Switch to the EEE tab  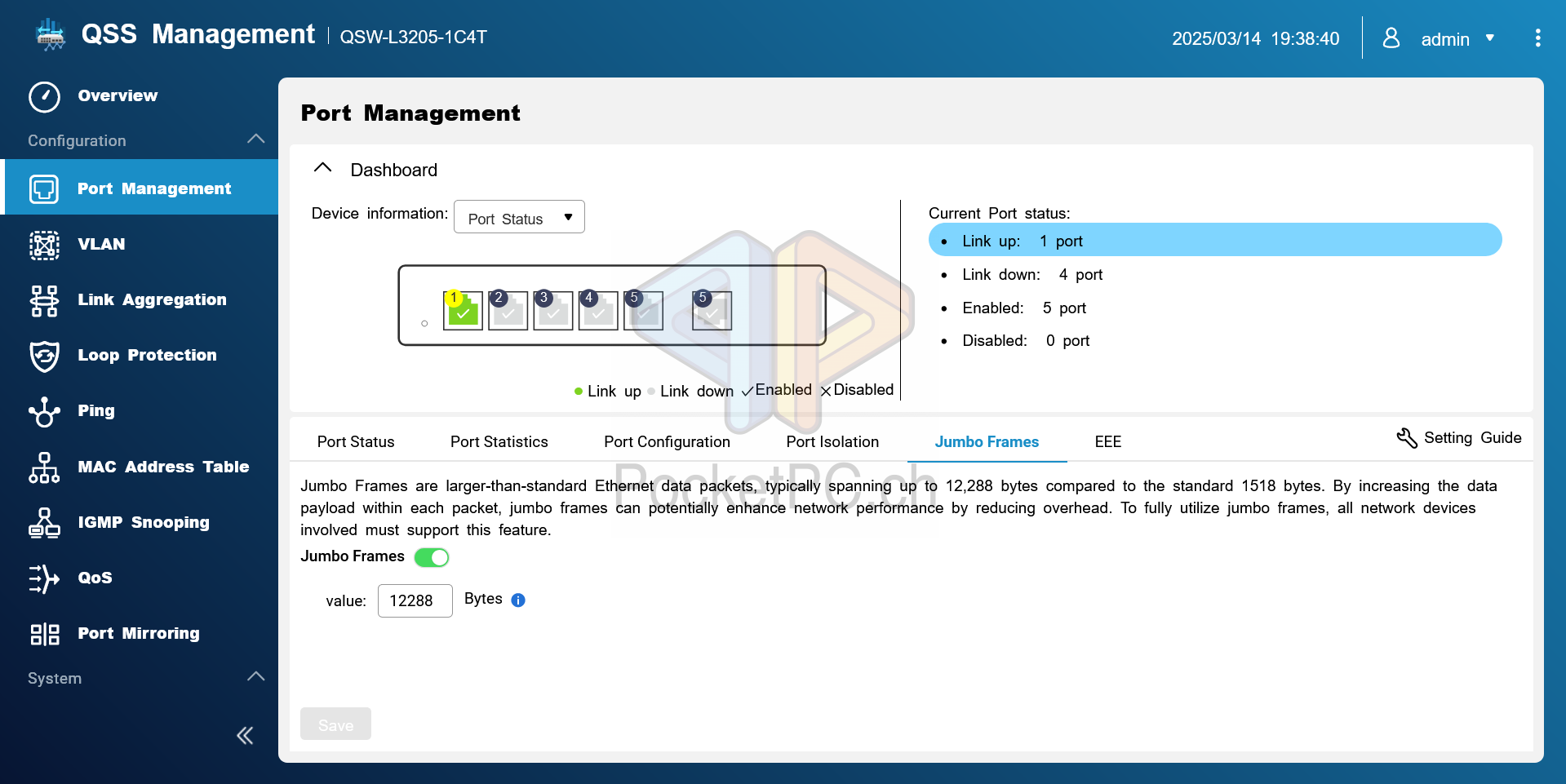[1107, 442]
